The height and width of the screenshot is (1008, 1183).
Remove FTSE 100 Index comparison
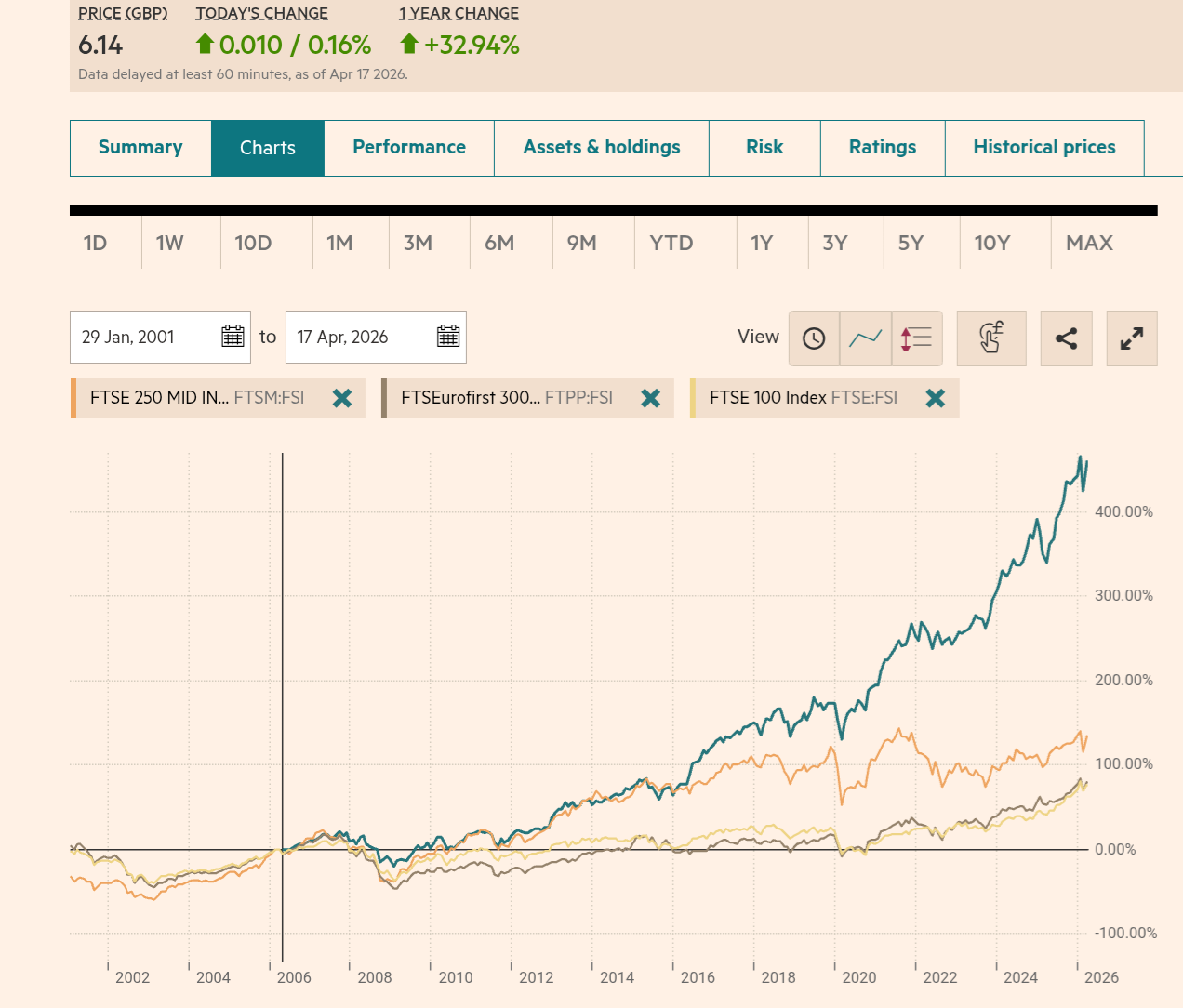[x=936, y=398]
